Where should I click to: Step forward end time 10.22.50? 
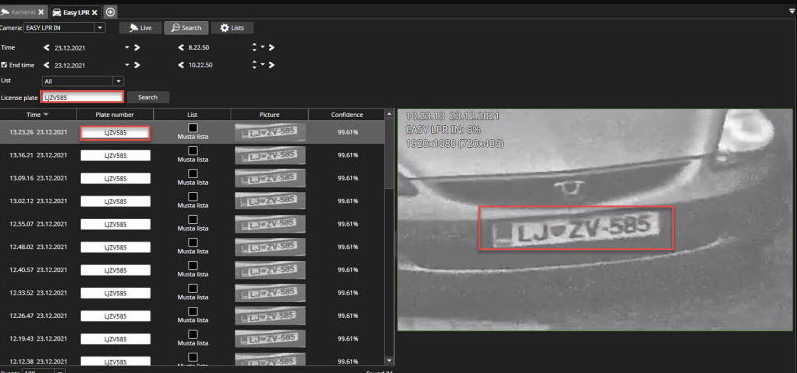(271, 65)
